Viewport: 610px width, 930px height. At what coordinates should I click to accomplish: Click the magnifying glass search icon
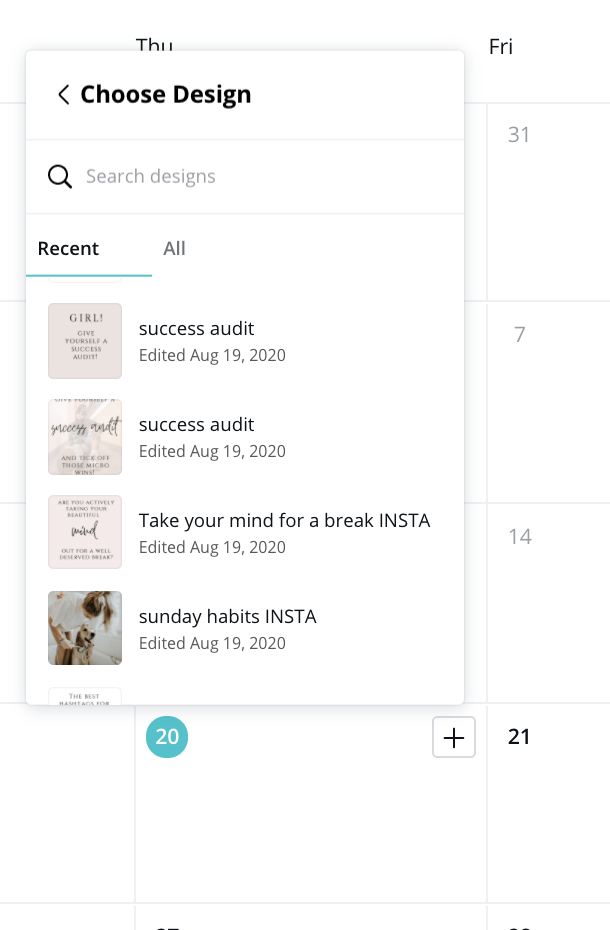click(60, 177)
